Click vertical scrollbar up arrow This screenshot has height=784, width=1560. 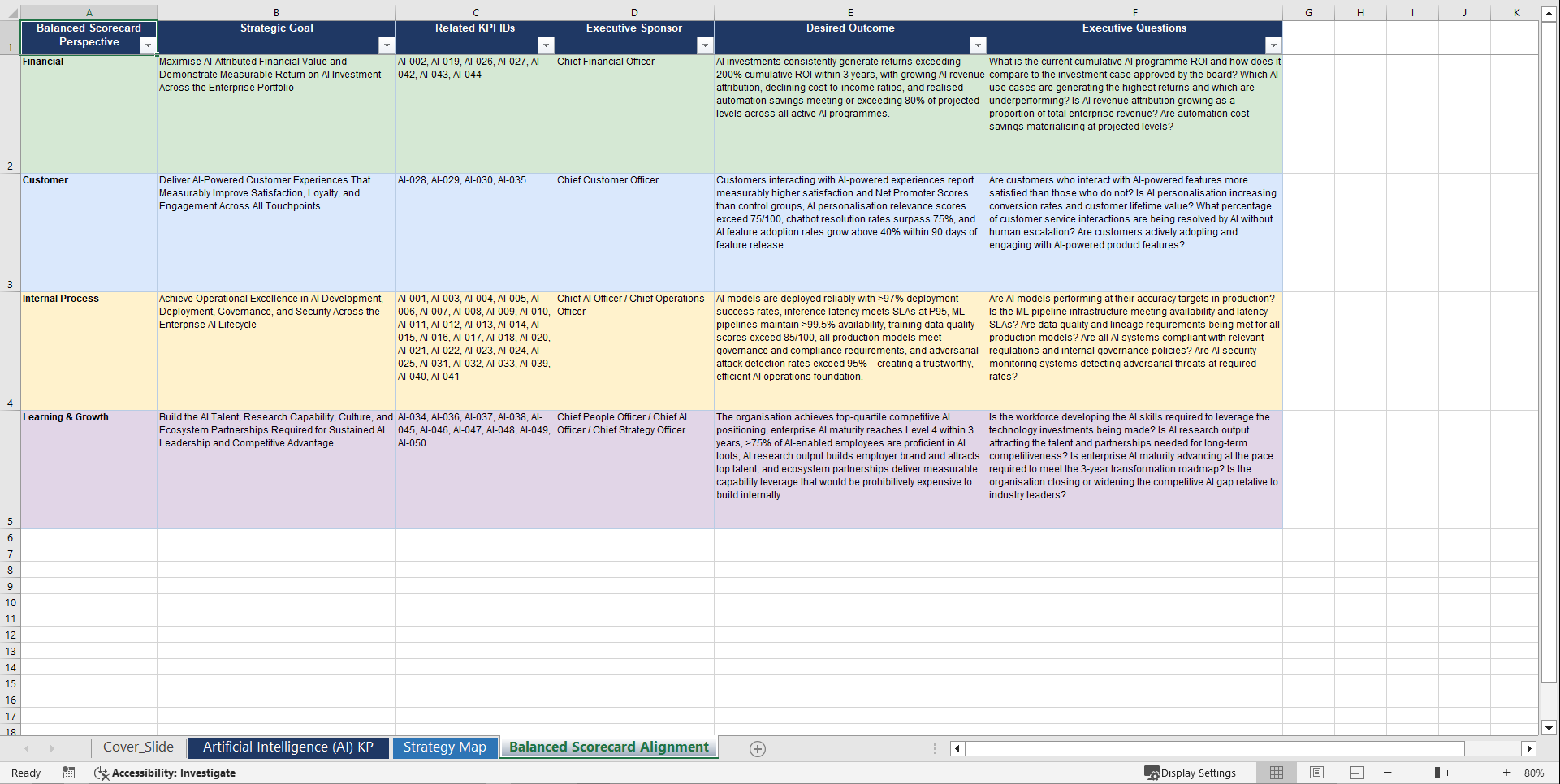point(1549,14)
